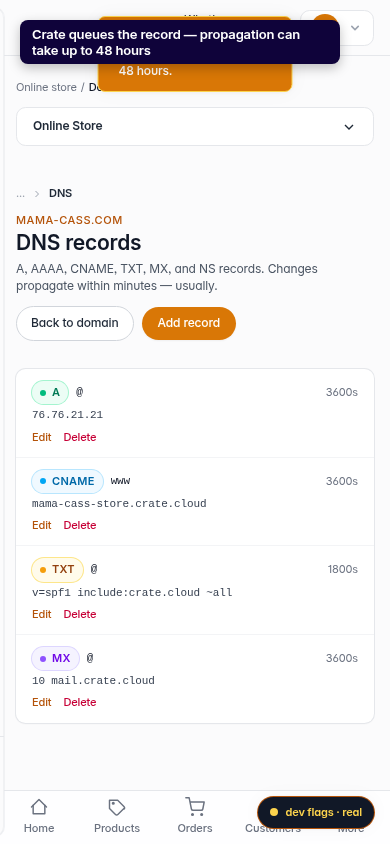Delete the A record 76.76.21.21

coord(80,437)
